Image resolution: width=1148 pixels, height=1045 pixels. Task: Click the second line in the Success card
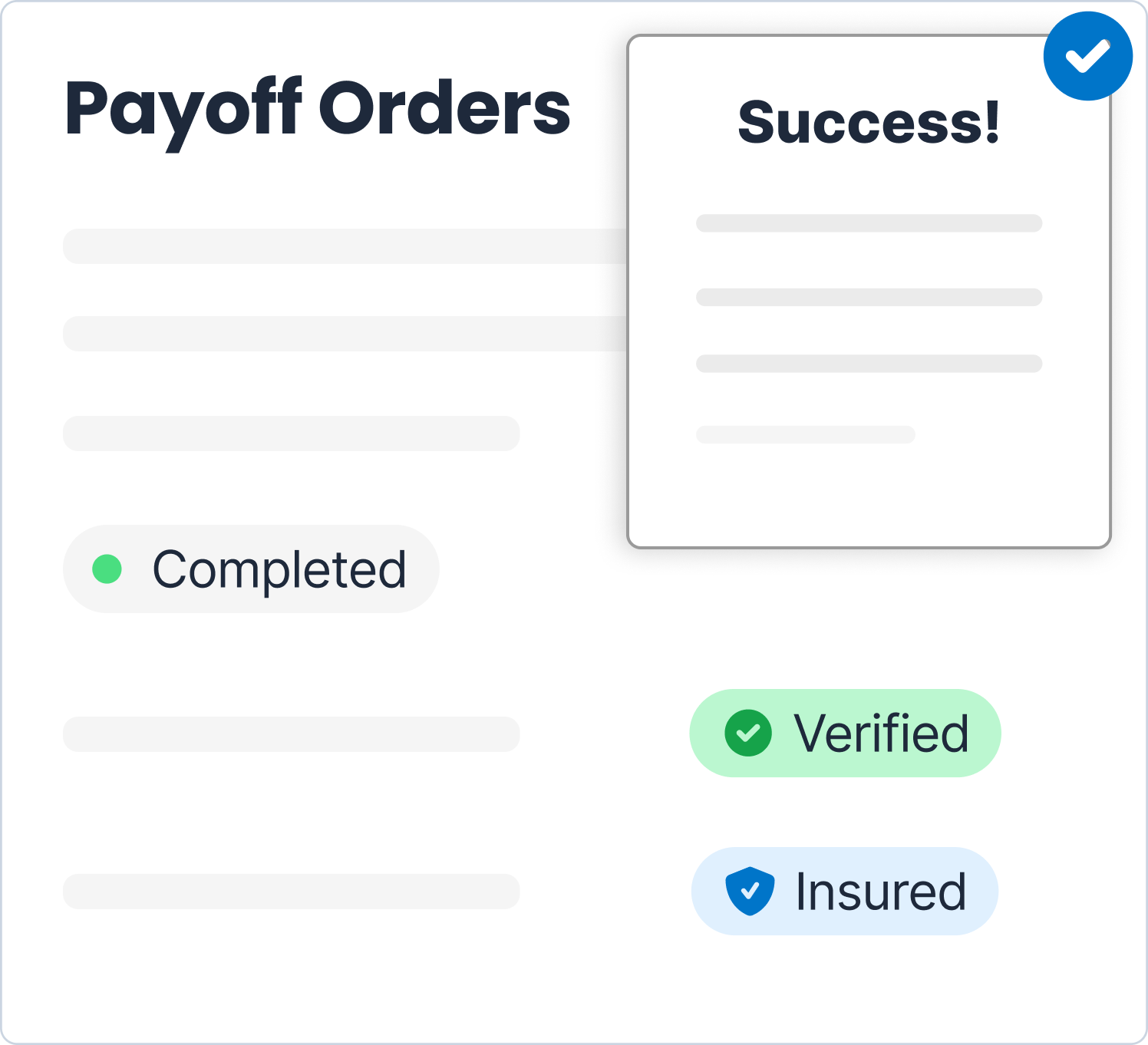(869, 297)
